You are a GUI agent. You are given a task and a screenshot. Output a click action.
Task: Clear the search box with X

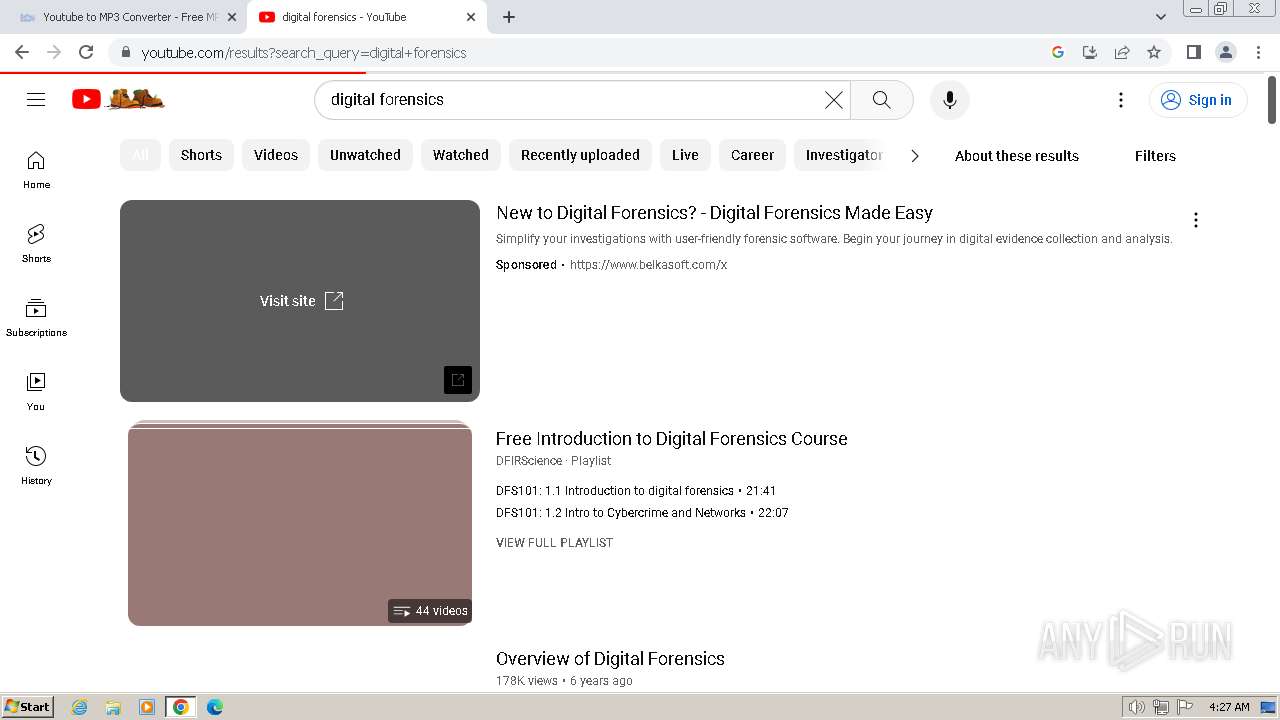click(x=833, y=100)
